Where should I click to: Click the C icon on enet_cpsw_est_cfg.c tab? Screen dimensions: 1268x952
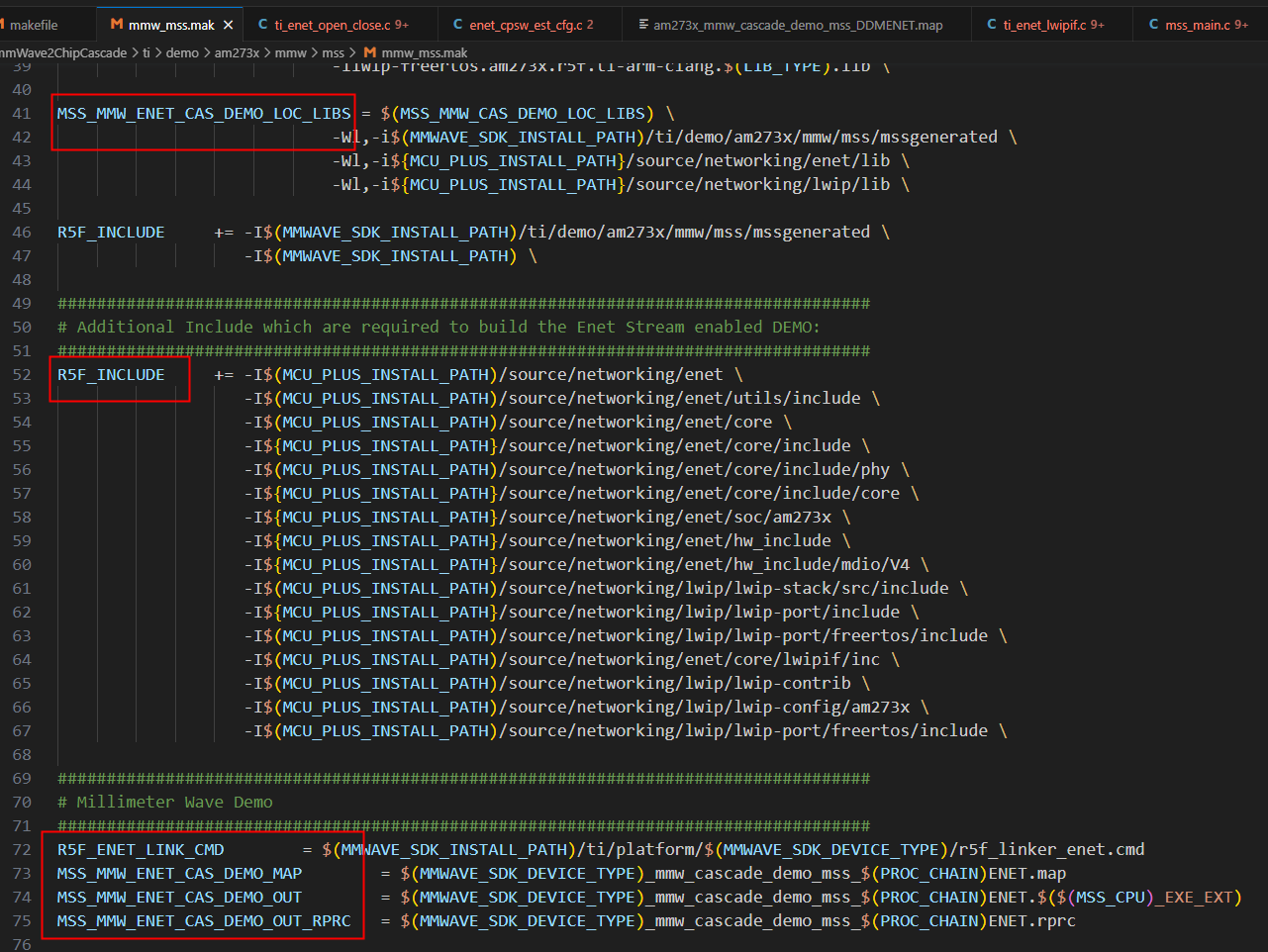(x=457, y=25)
